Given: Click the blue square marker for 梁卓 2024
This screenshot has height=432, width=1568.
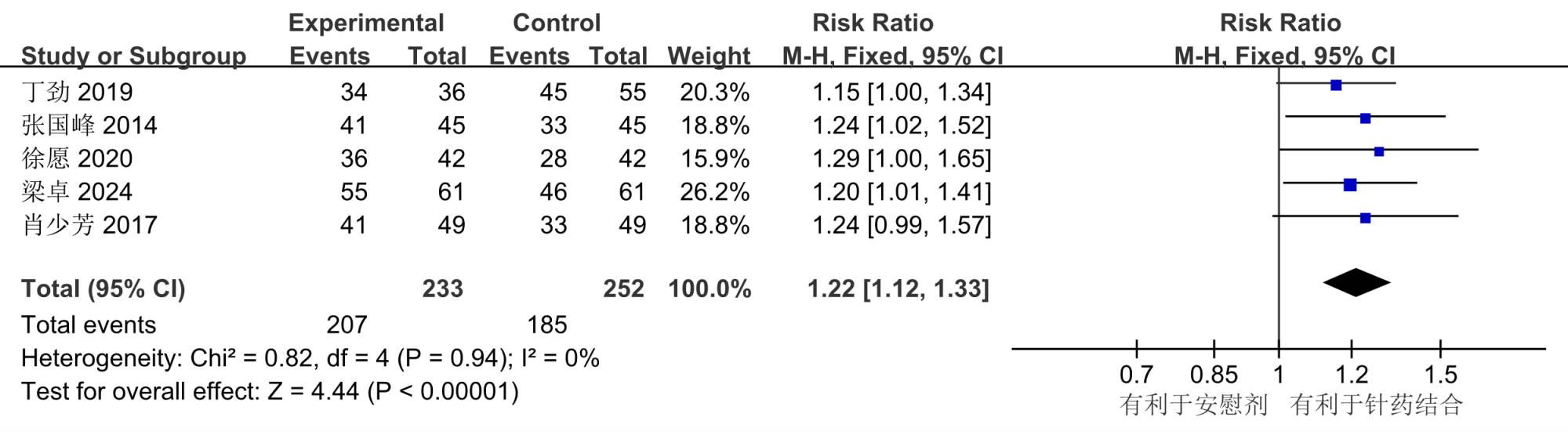Looking at the screenshot, I should (1350, 185).
